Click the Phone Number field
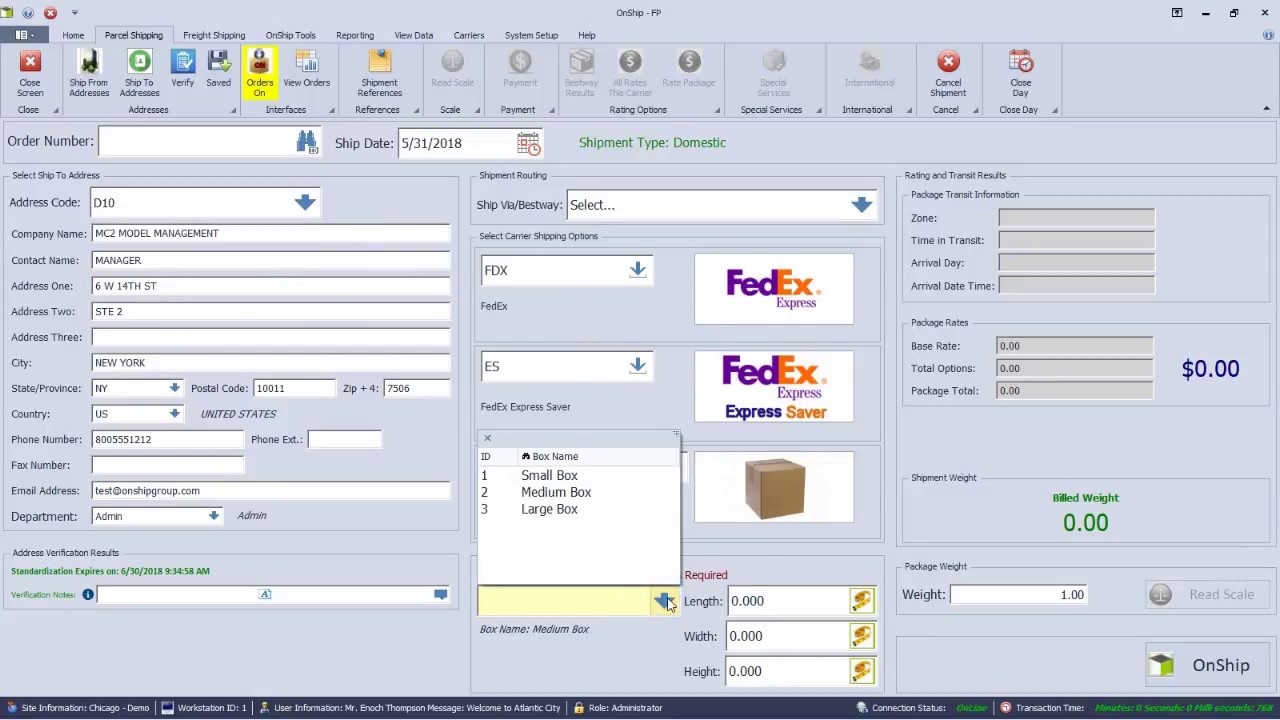Viewport: 1280px width, 720px height. coord(167,439)
